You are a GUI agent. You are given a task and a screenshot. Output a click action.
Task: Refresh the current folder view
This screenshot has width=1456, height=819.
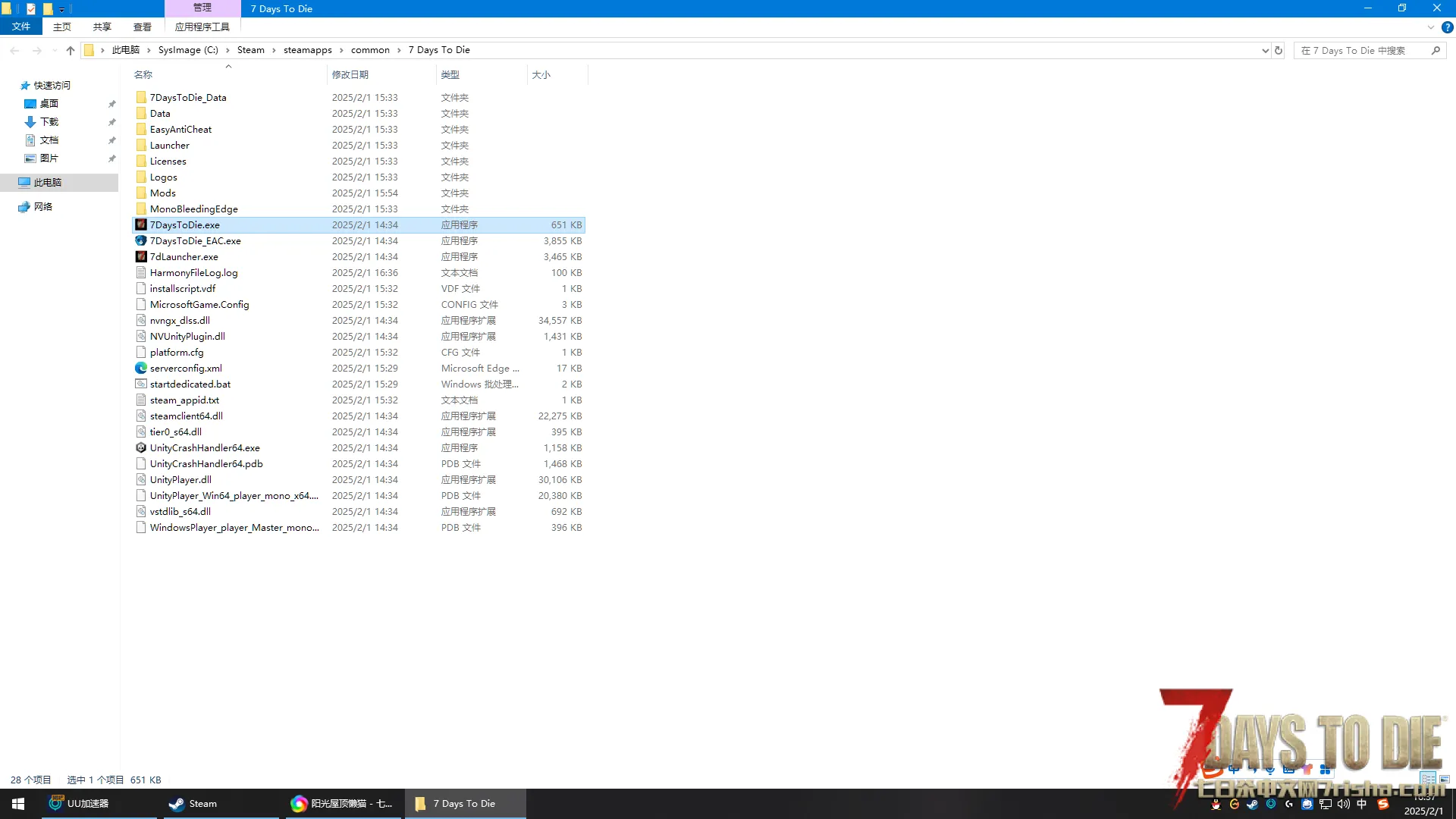tap(1279, 51)
